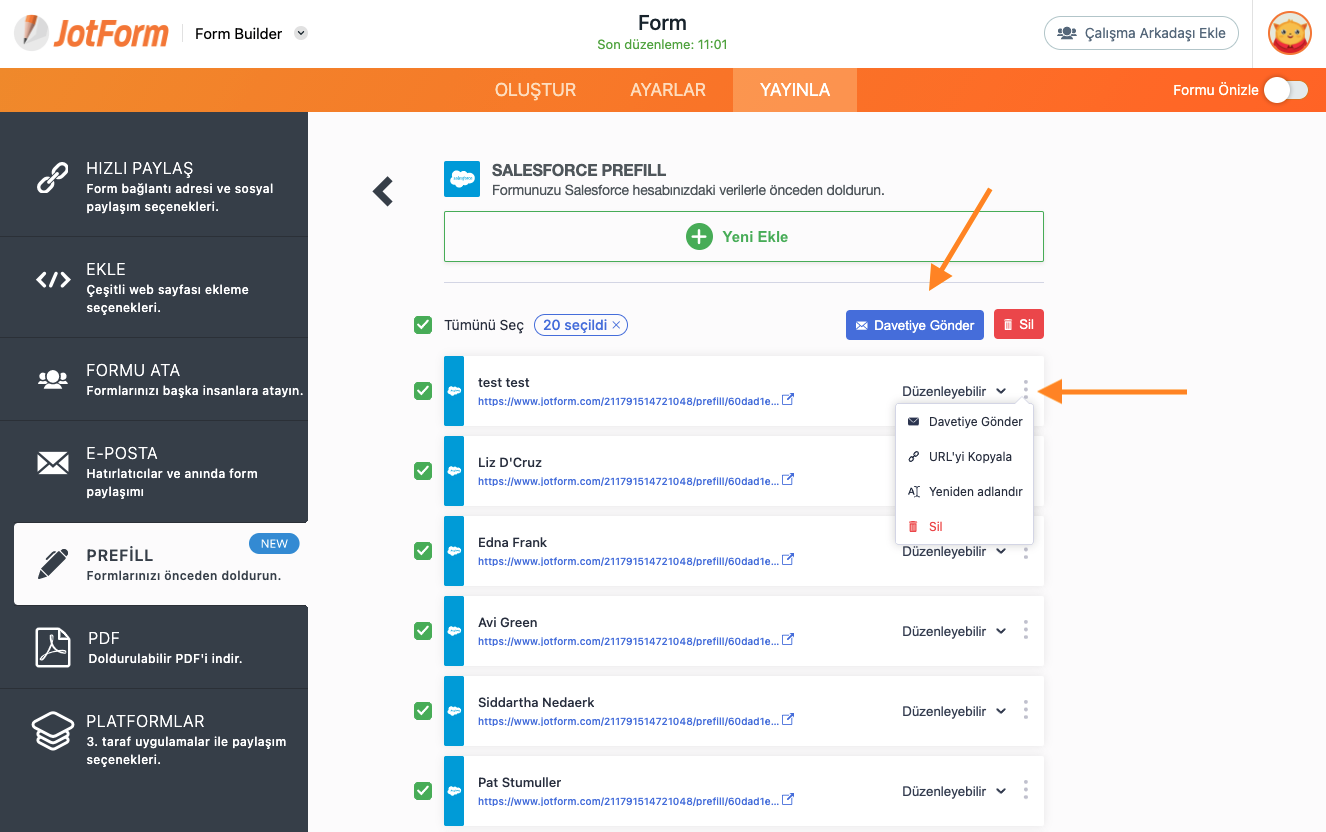This screenshot has width=1326, height=832.
Task: Click the Salesforce Prefill header logo
Action: 462,179
